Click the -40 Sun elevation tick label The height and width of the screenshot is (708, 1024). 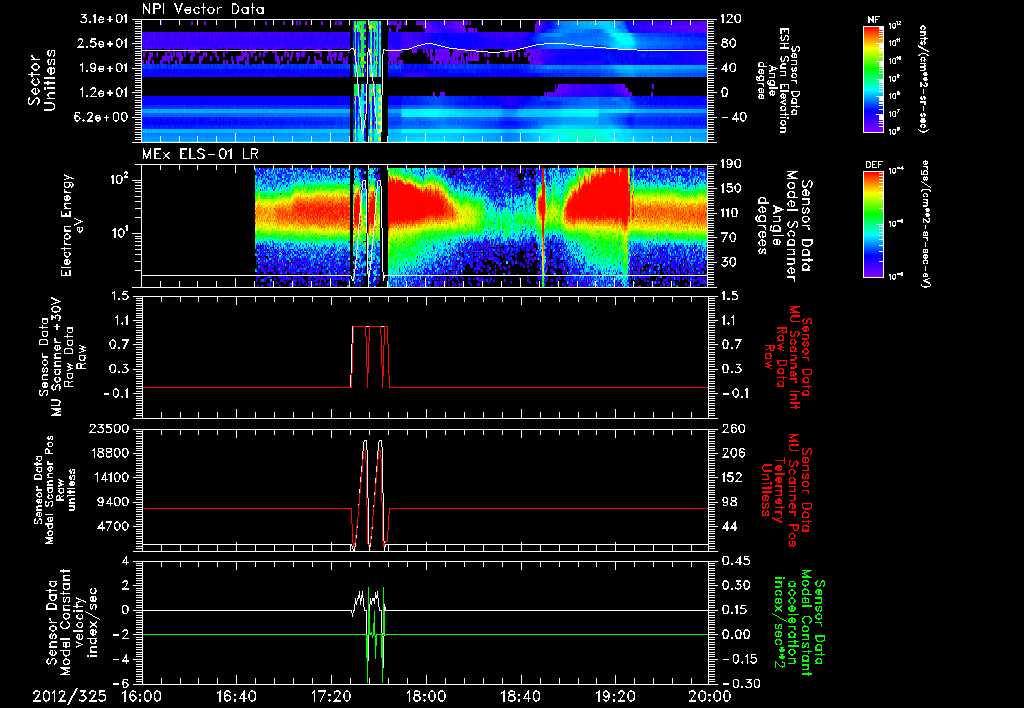[733, 117]
